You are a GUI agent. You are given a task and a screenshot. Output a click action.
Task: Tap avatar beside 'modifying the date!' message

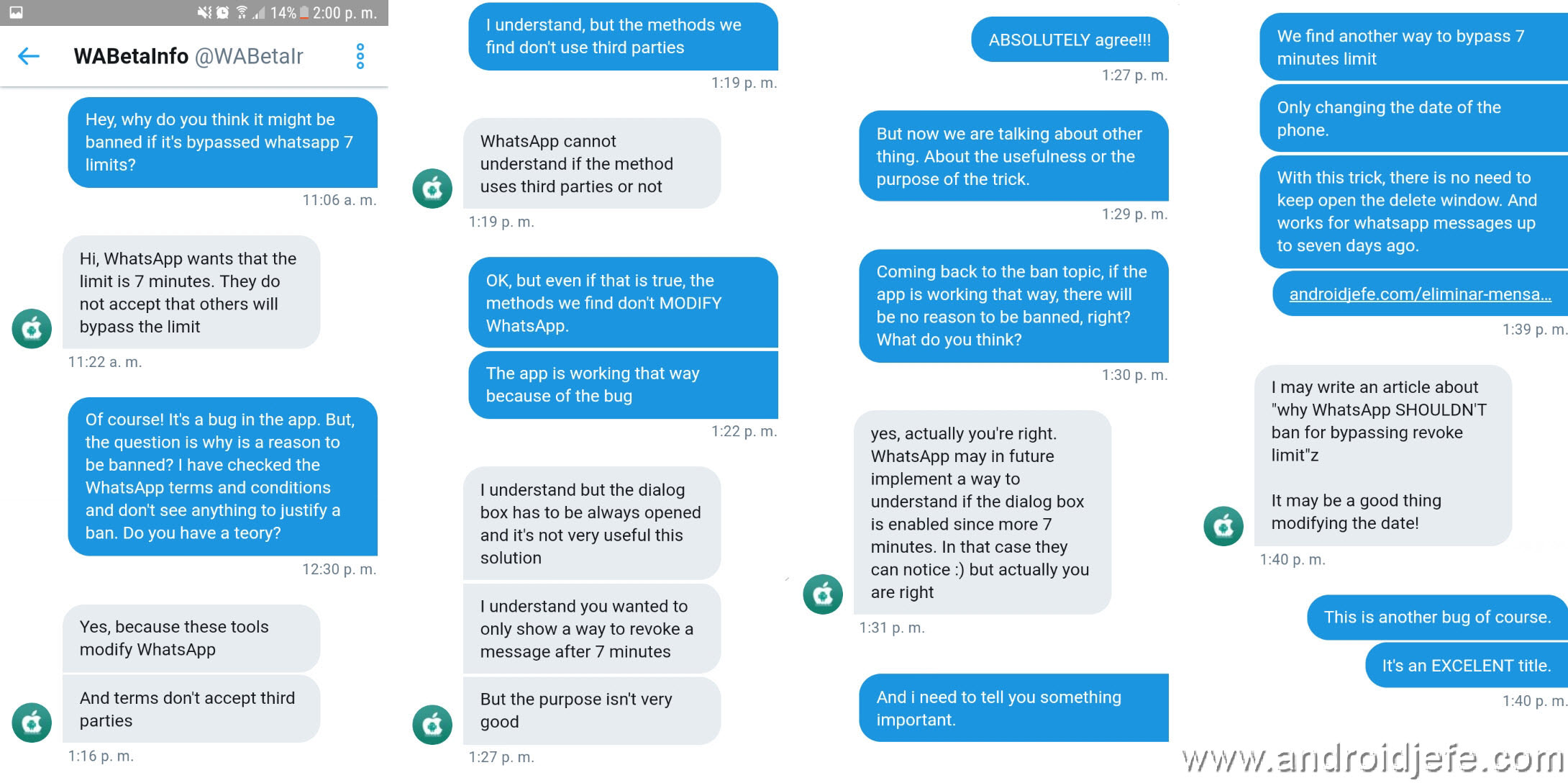pos(1223,526)
